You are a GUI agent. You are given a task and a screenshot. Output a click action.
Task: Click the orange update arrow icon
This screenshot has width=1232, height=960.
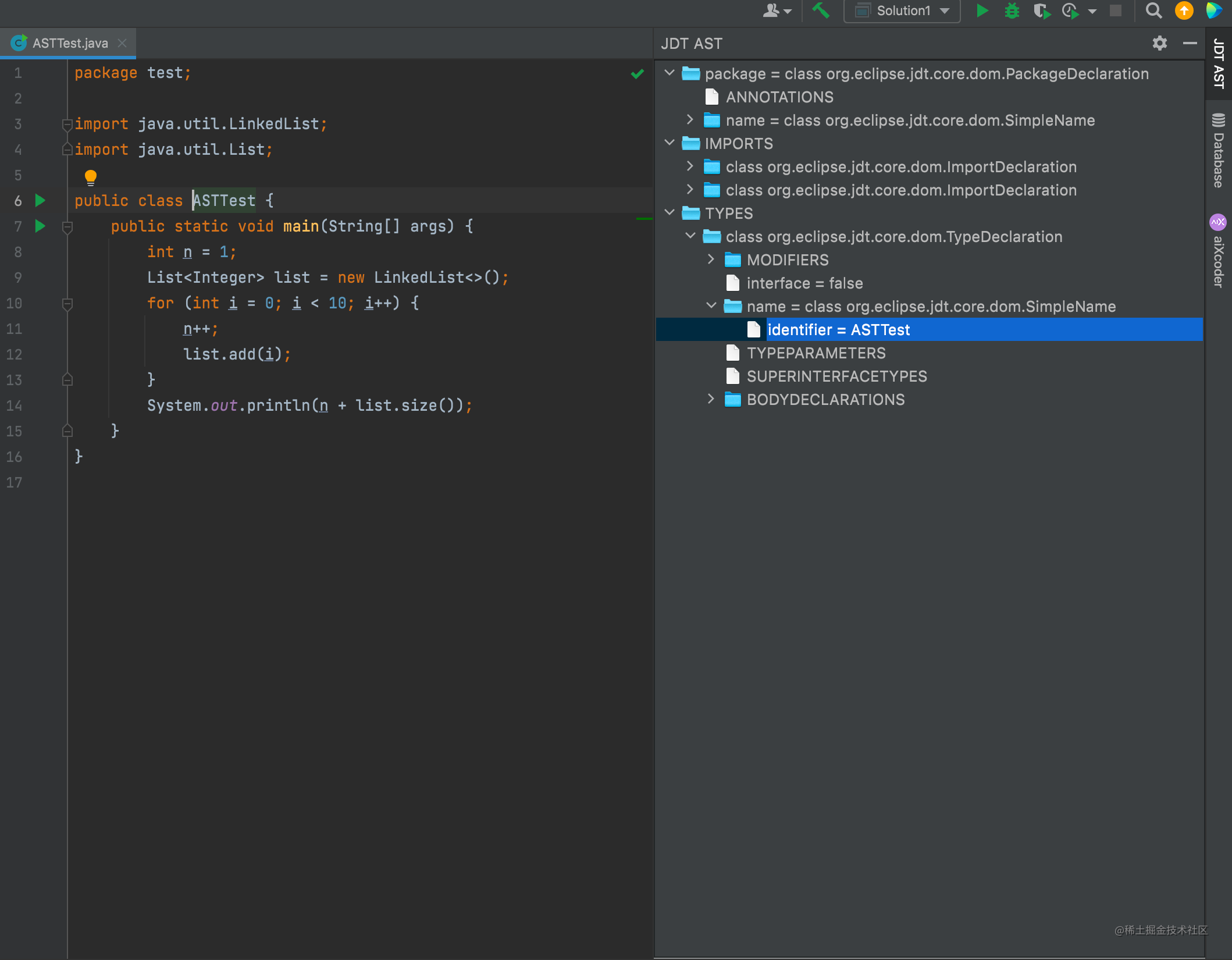(x=1184, y=11)
